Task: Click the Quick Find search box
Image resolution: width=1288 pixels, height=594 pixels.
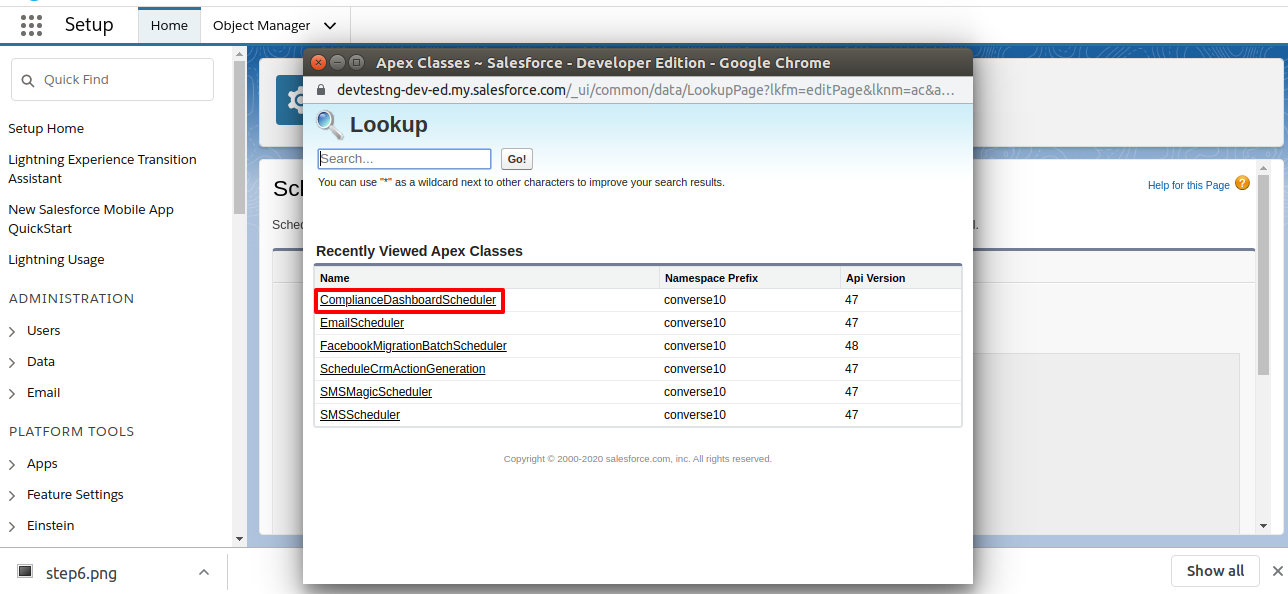Action: coord(112,80)
